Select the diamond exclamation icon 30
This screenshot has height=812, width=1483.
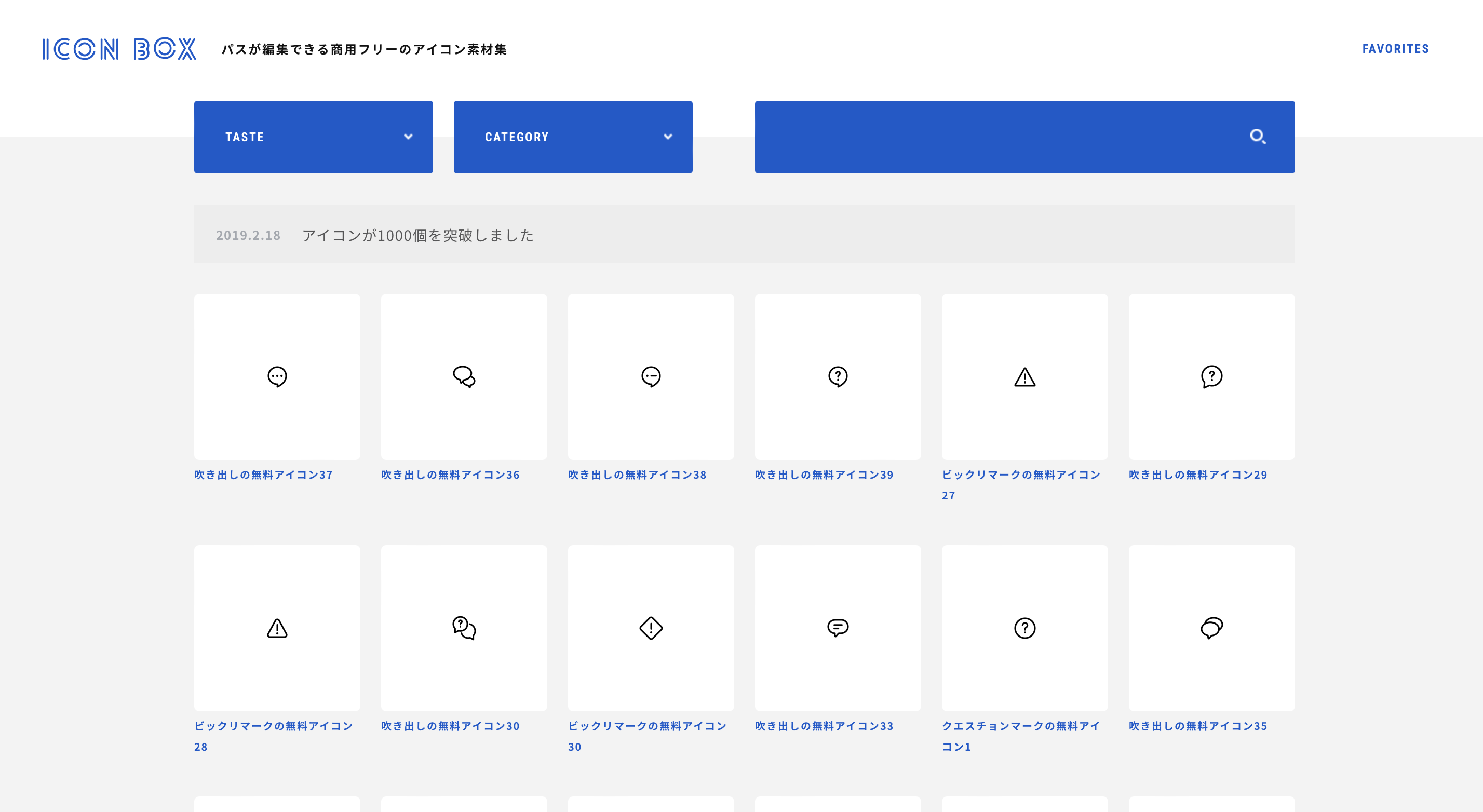click(651, 628)
